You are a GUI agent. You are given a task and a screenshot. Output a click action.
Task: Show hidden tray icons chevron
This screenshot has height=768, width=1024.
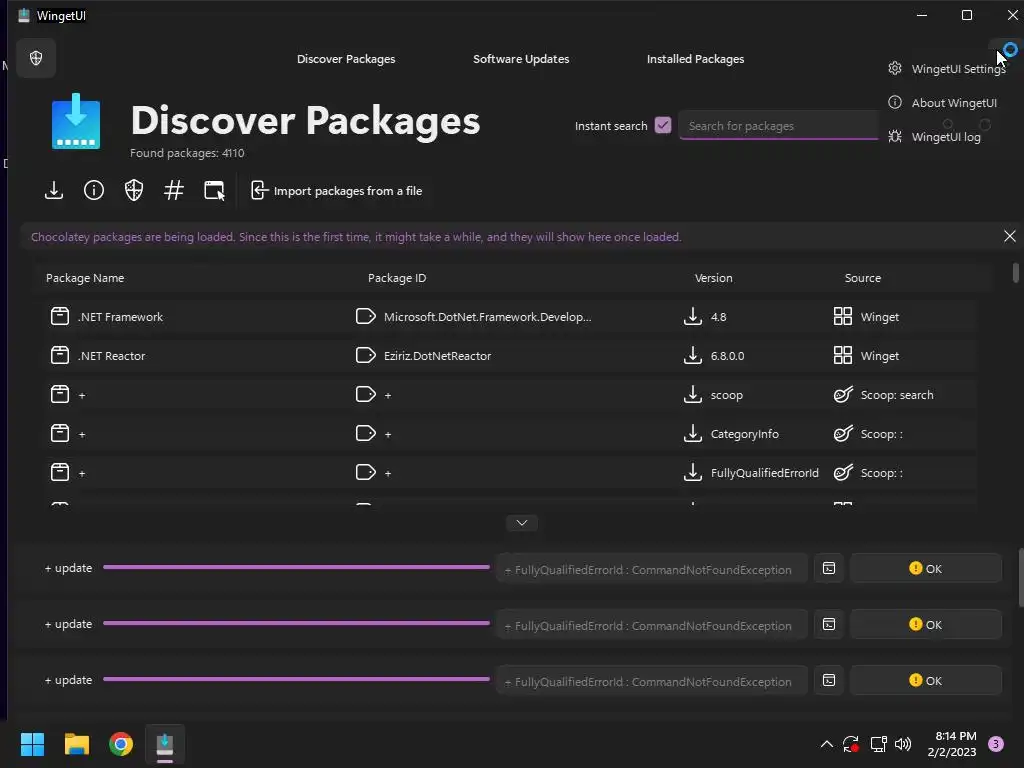tap(826, 744)
